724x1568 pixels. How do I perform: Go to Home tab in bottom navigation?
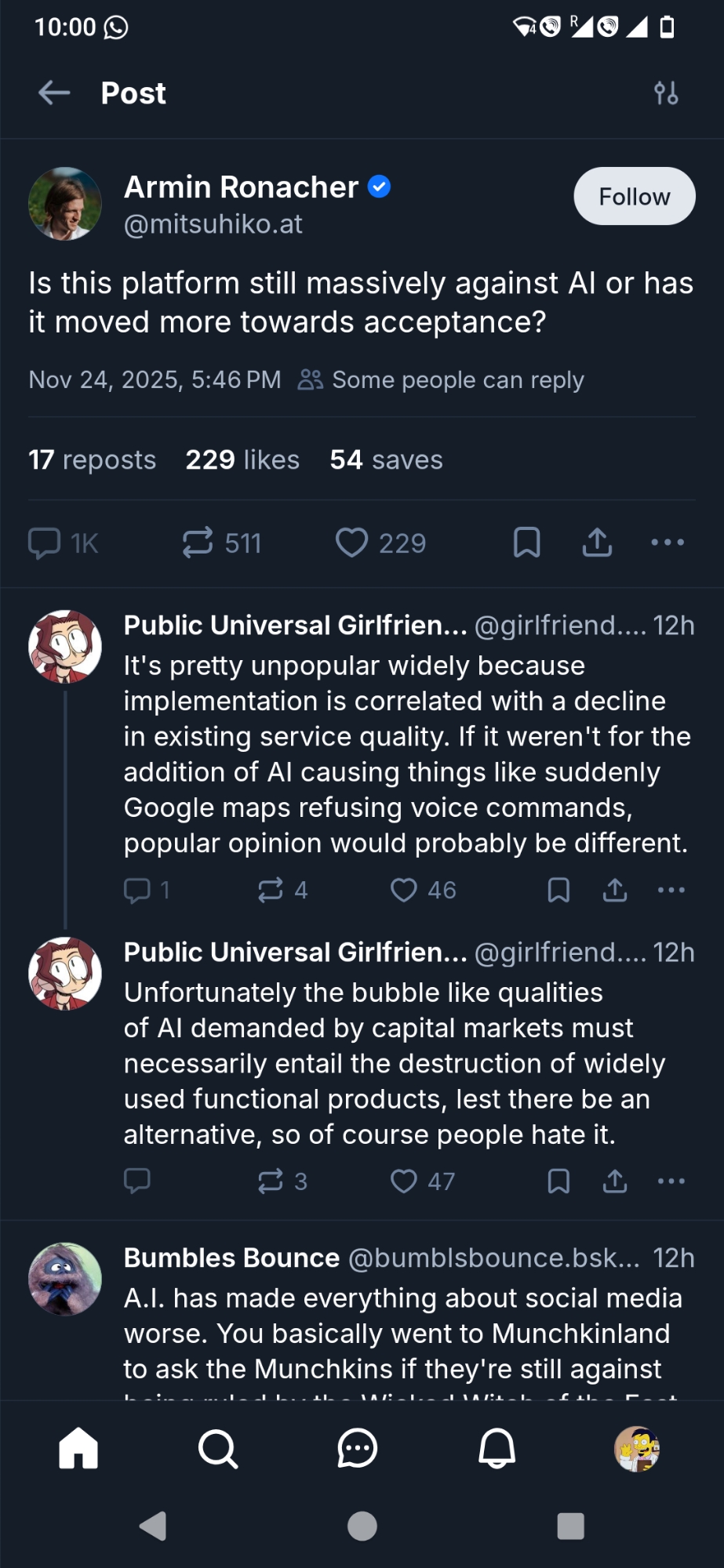click(78, 1448)
